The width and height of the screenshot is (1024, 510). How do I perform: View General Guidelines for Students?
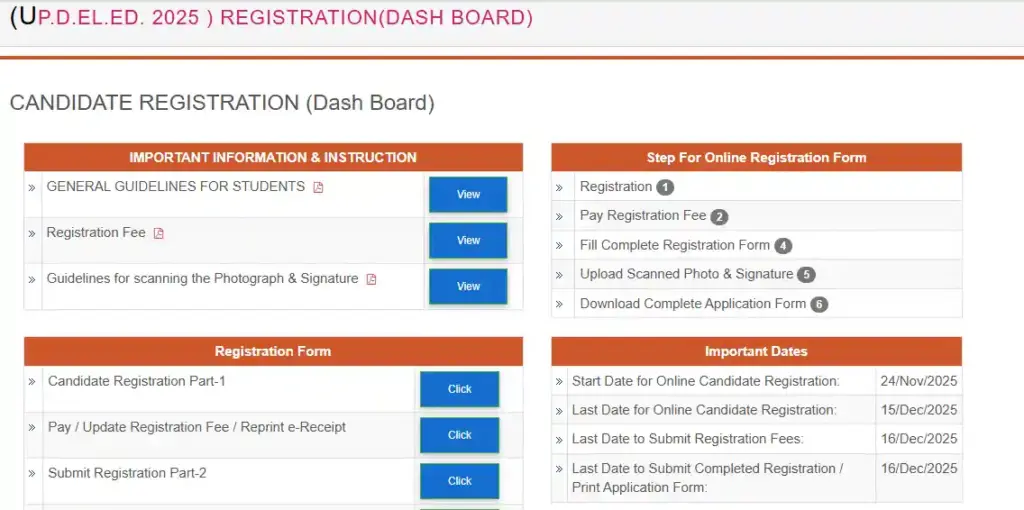468,194
